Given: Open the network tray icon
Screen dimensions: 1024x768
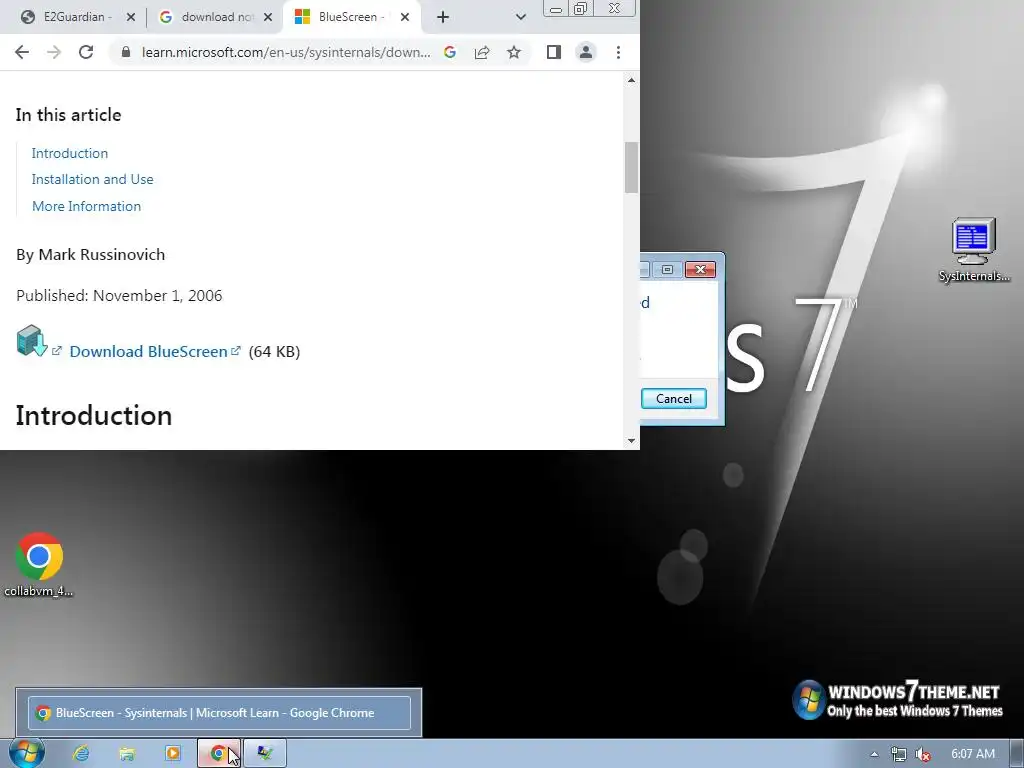Looking at the screenshot, I should (x=899, y=754).
